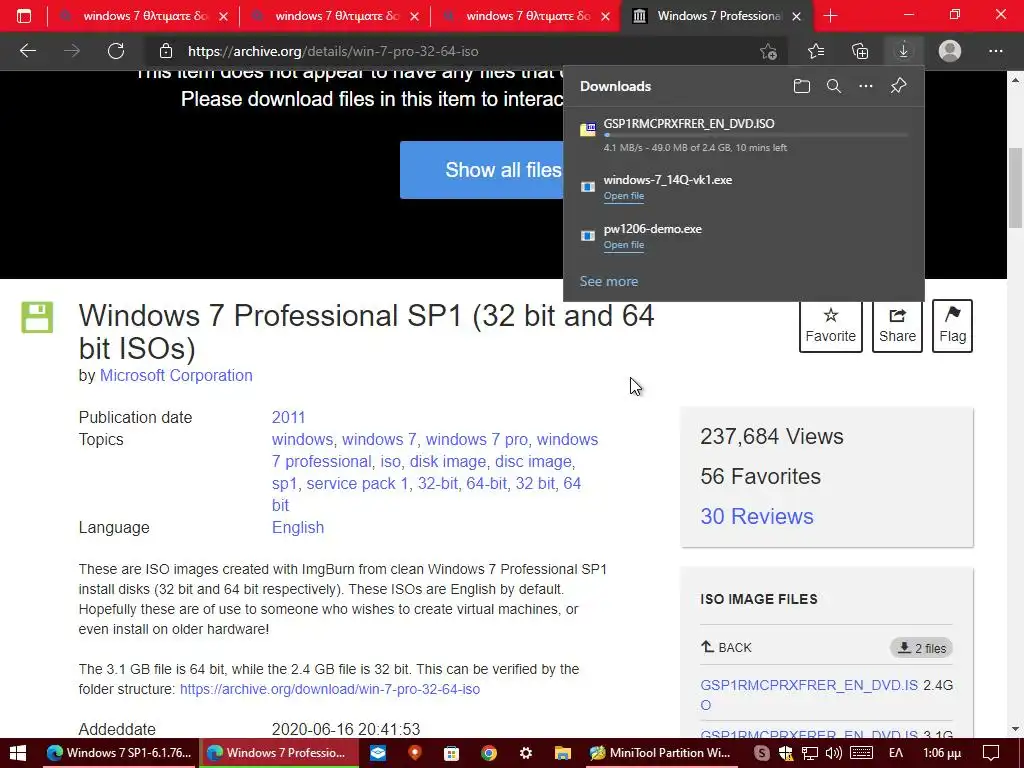
Task: Open the archive.org download folder link
Action: [x=330, y=689]
